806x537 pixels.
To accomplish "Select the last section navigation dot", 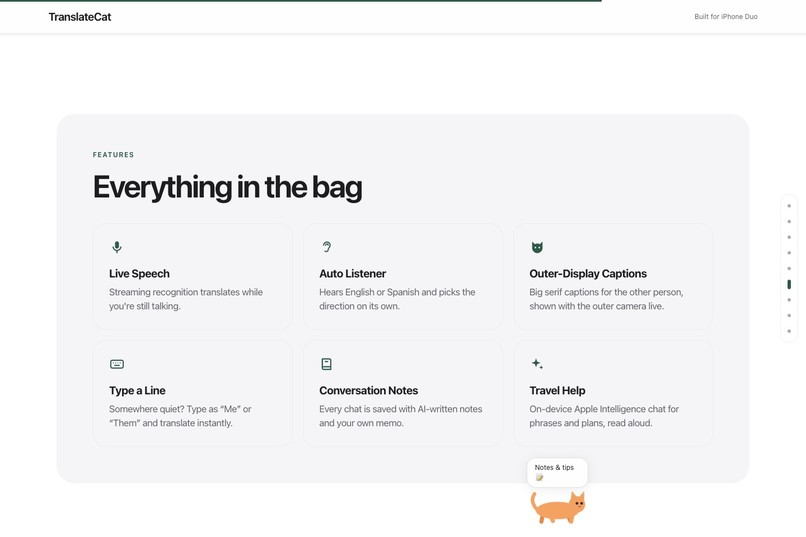I will 789,331.
